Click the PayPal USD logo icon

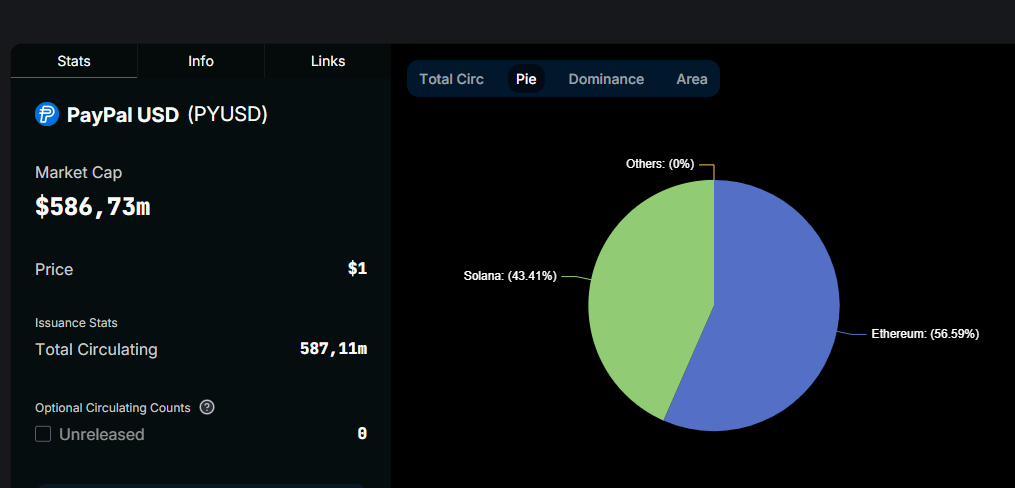pyautogui.click(x=47, y=115)
